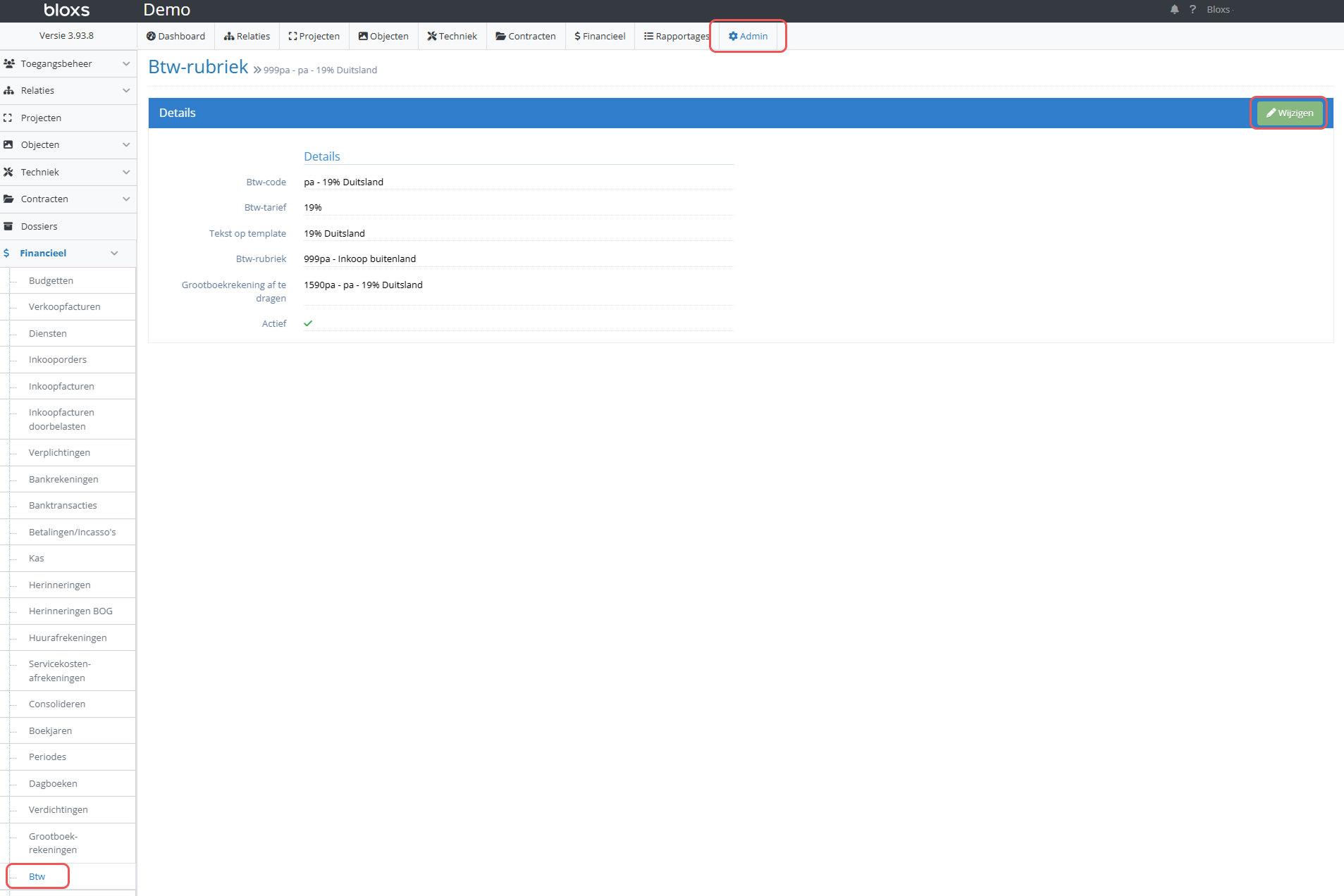Open the Projecten top navigation tab
This screenshot has width=1344, height=896.
pos(314,36)
